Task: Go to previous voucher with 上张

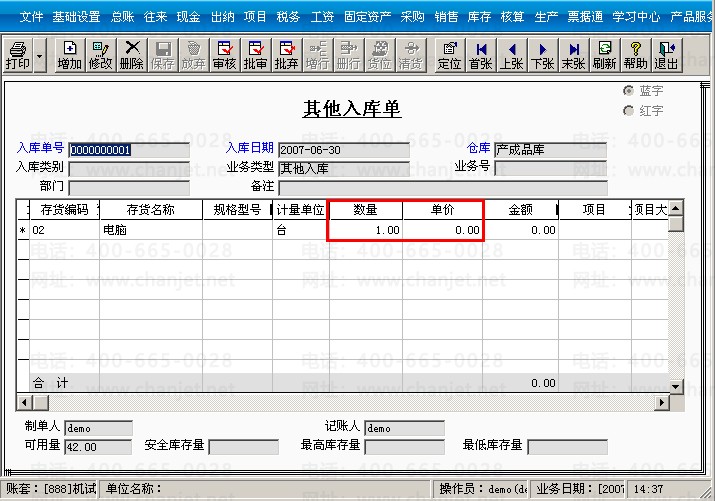Action: pyautogui.click(x=512, y=56)
